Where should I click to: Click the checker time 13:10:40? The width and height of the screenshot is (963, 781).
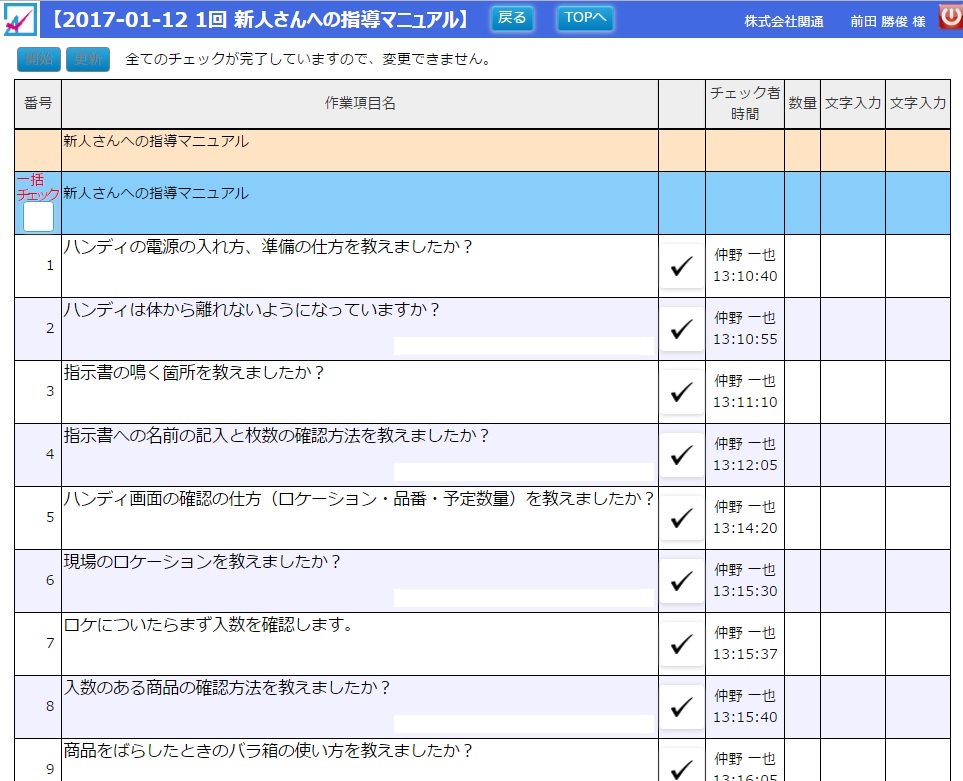click(x=745, y=276)
